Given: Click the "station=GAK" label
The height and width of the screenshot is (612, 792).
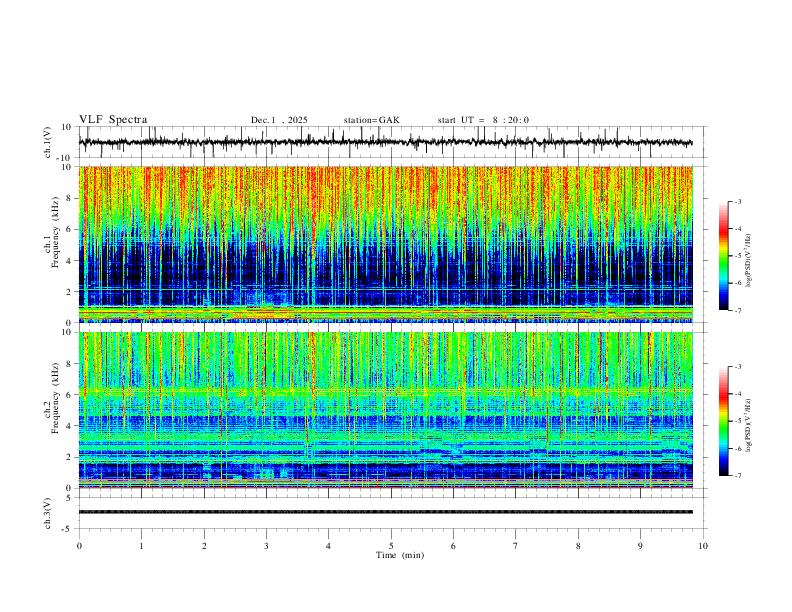Looking at the screenshot, I should pos(371,120).
